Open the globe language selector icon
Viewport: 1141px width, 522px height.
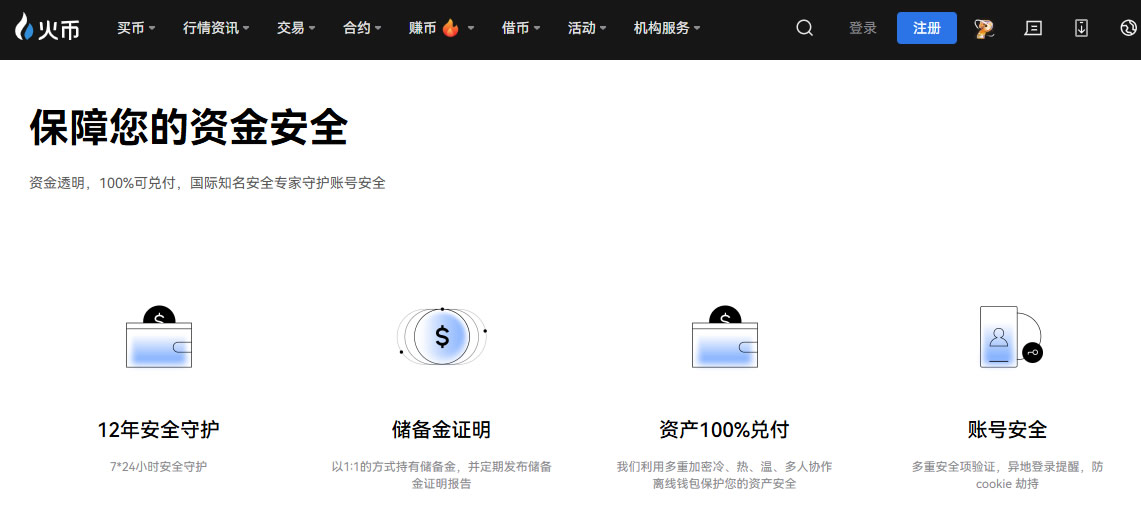tap(1128, 28)
